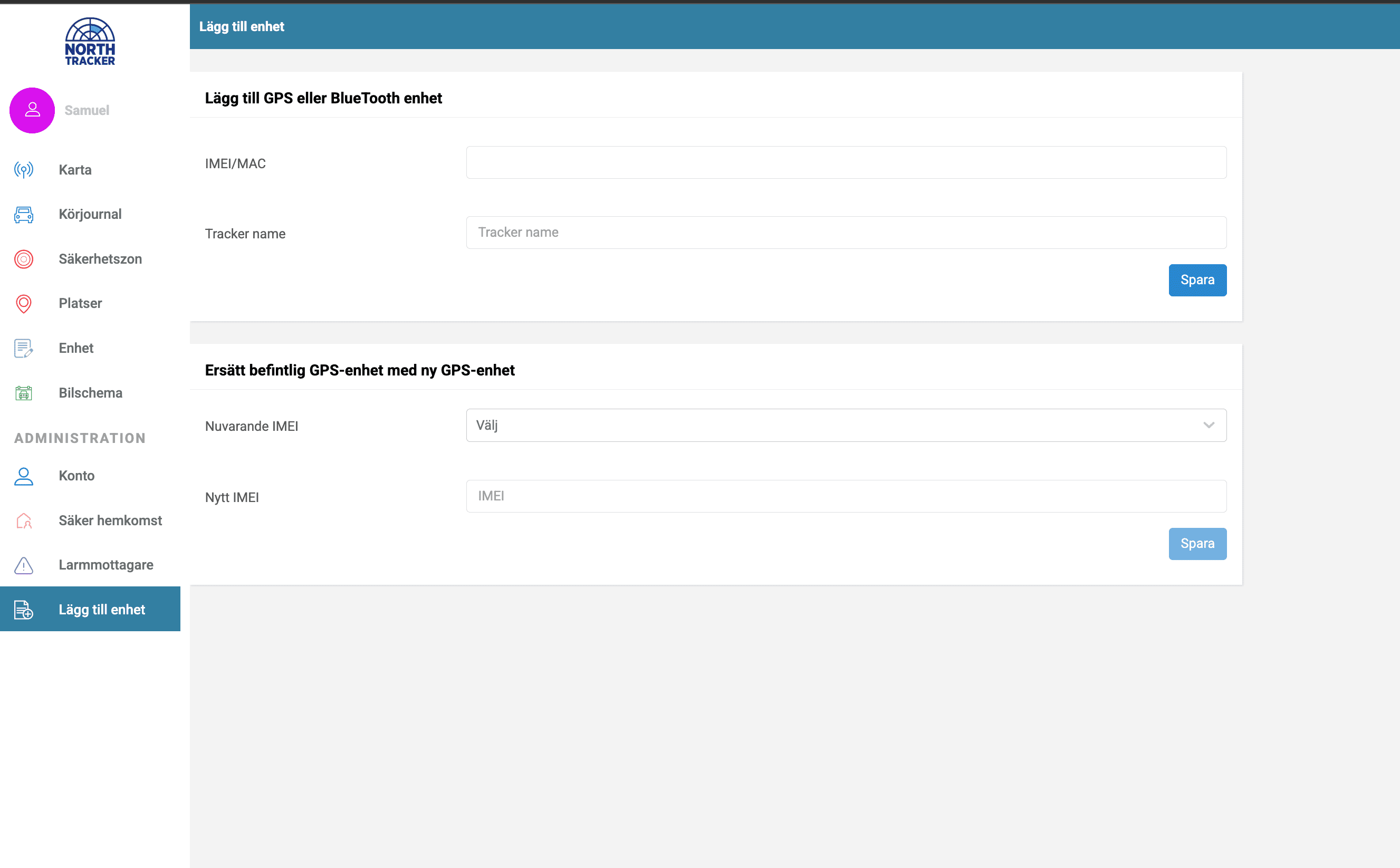Viewport: 1400px width, 868px height.
Task: Click the Säker hemkomst house icon
Action: [x=24, y=520]
